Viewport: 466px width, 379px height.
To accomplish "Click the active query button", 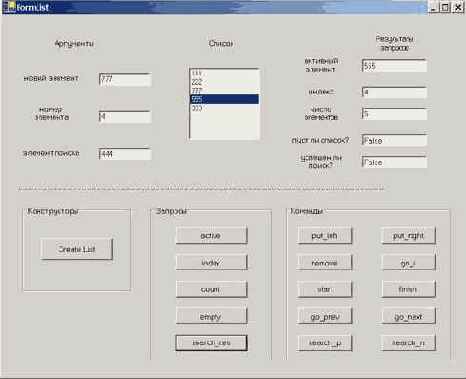I will (x=212, y=235).
